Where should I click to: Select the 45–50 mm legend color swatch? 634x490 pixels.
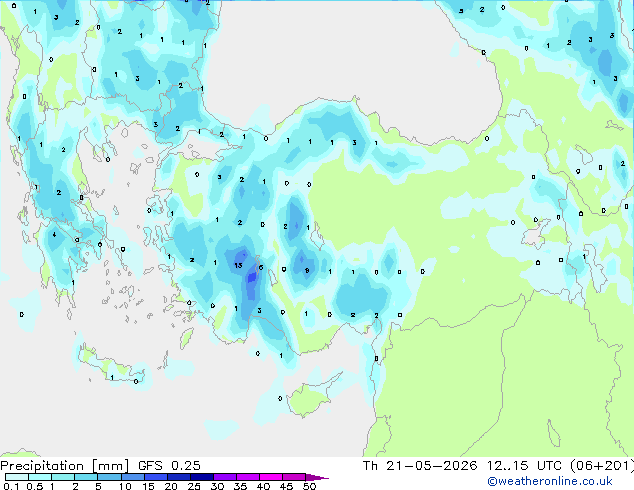(294, 477)
